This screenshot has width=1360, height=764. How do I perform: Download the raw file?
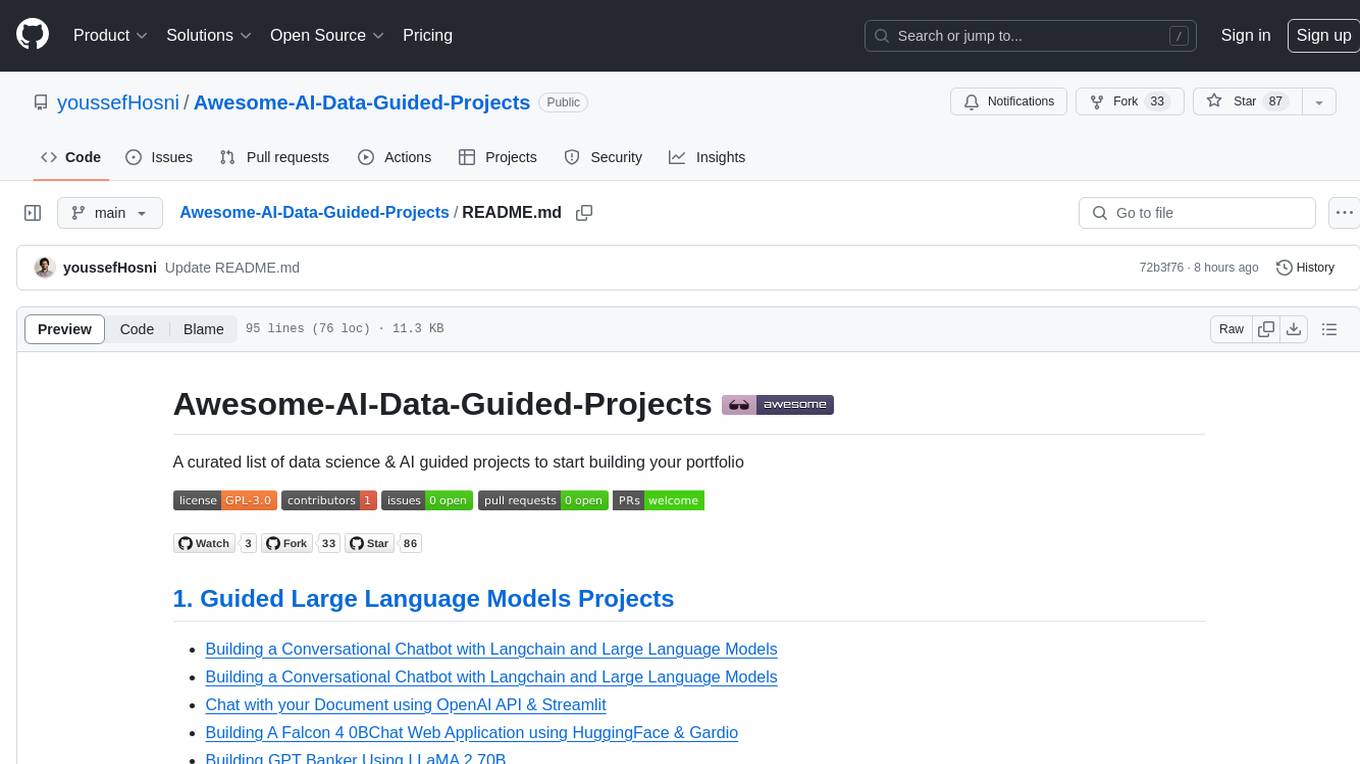[x=1294, y=329]
